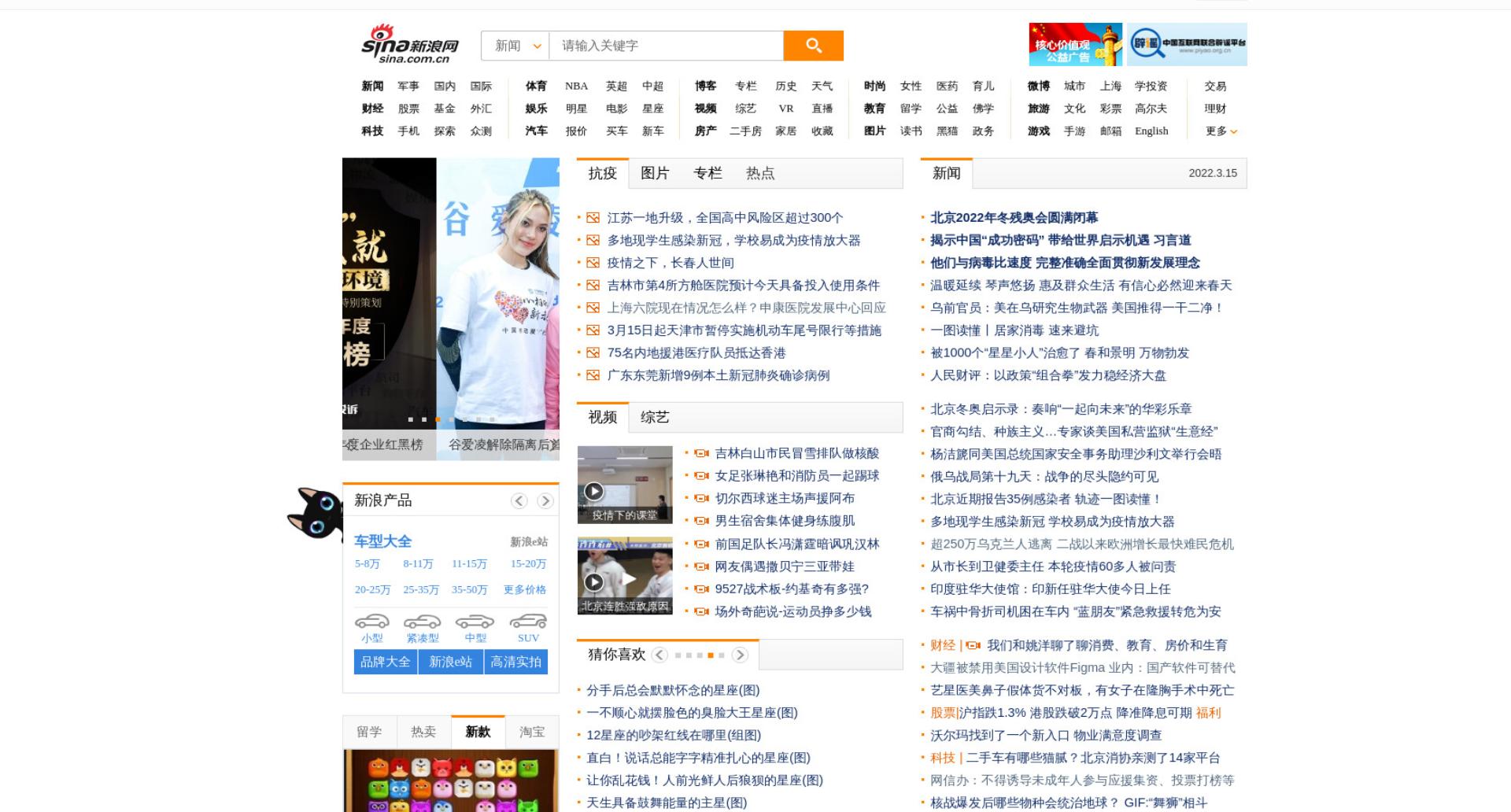This screenshot has width=1511, height=812.
Task: Open the English navigation link
Action: pos(1151,131)
